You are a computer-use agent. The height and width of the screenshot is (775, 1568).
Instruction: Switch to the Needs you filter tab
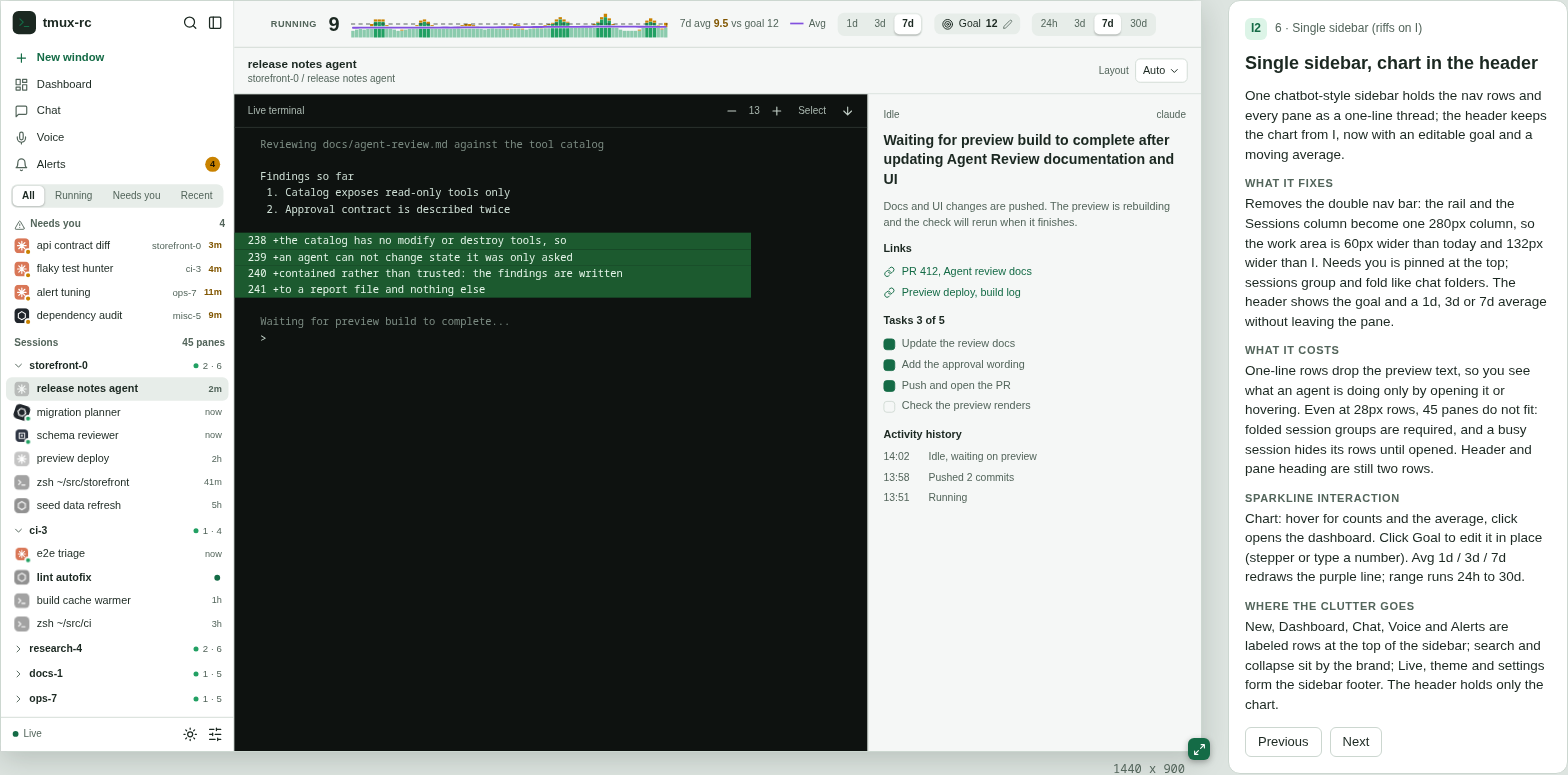(x=137, y=196)
